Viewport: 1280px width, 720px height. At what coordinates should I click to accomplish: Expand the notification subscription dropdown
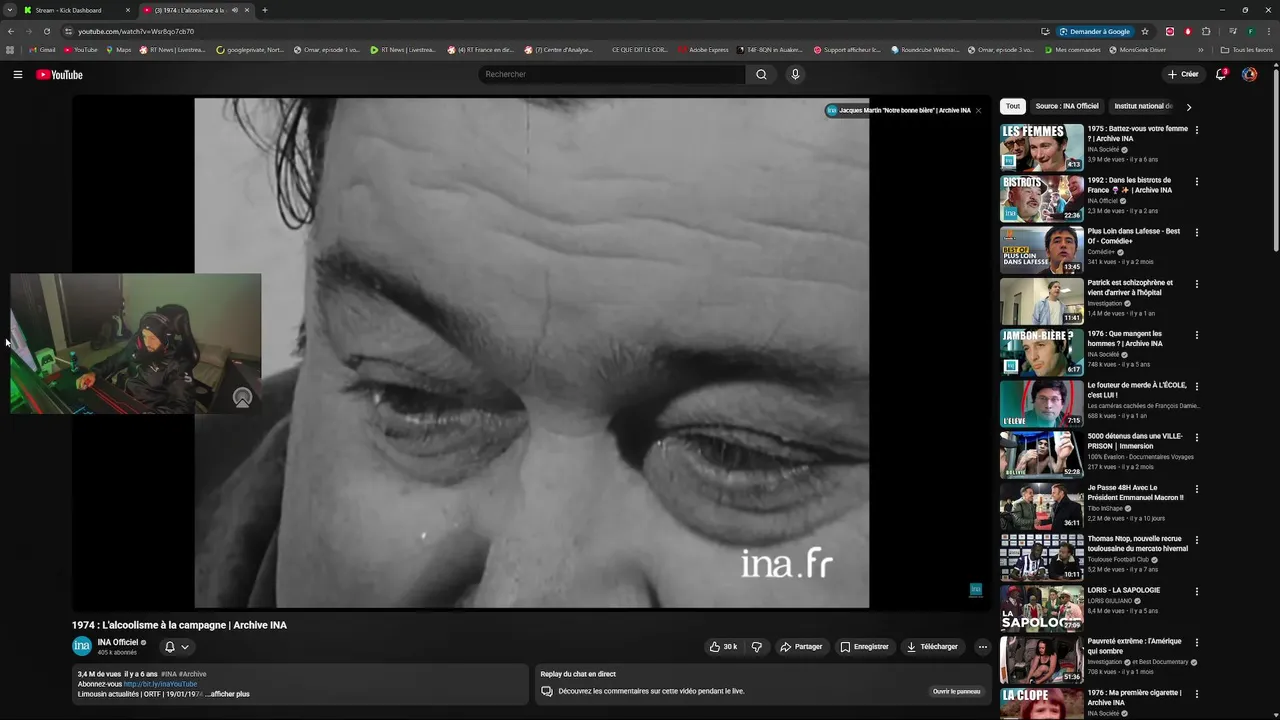[x=185, y=647]
